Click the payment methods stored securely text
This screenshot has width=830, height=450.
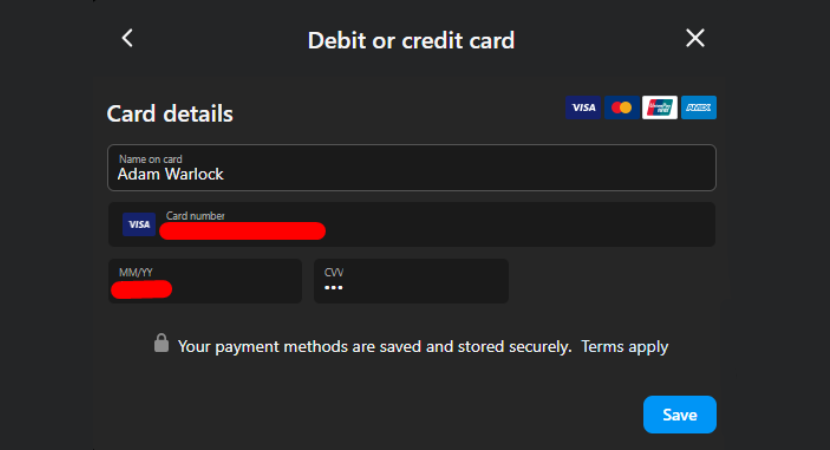pos(374,347)
